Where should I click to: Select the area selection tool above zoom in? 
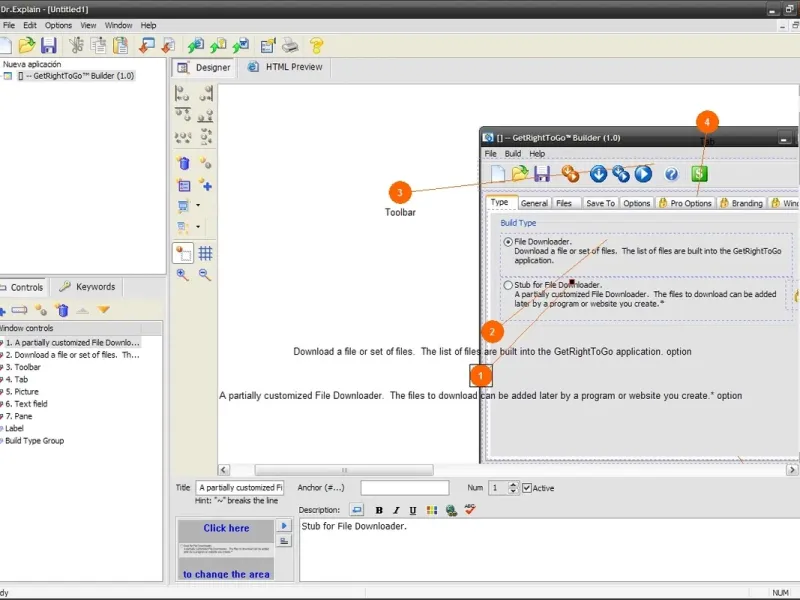point(183,253)
